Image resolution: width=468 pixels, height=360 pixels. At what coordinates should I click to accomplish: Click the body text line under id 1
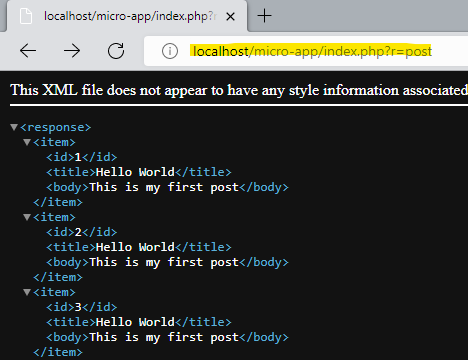(167, 187)
